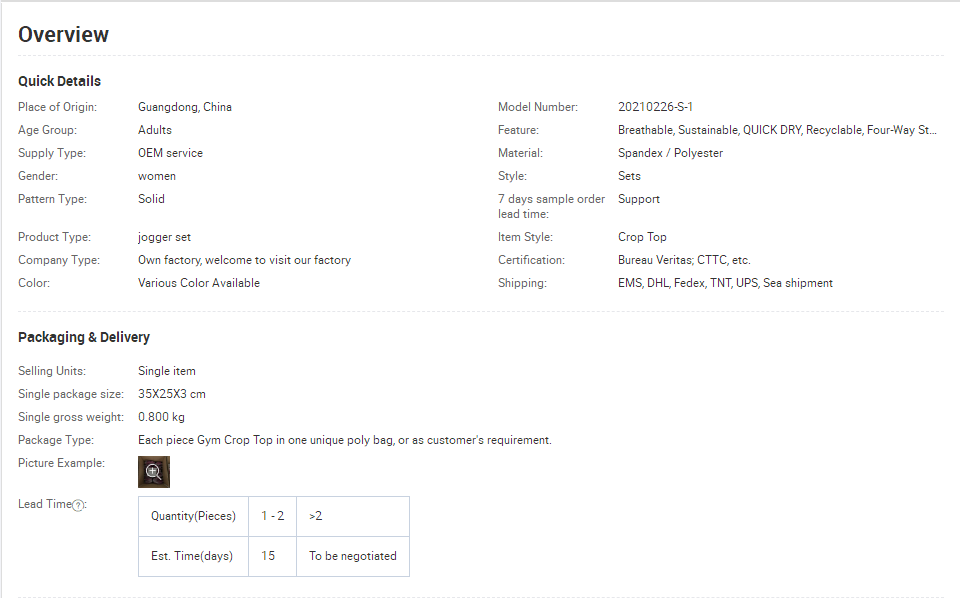Click the 'Shipping:' label
The width and height of the screenshot is (960, 598).
pyautogui.click(x=522, y=283)
